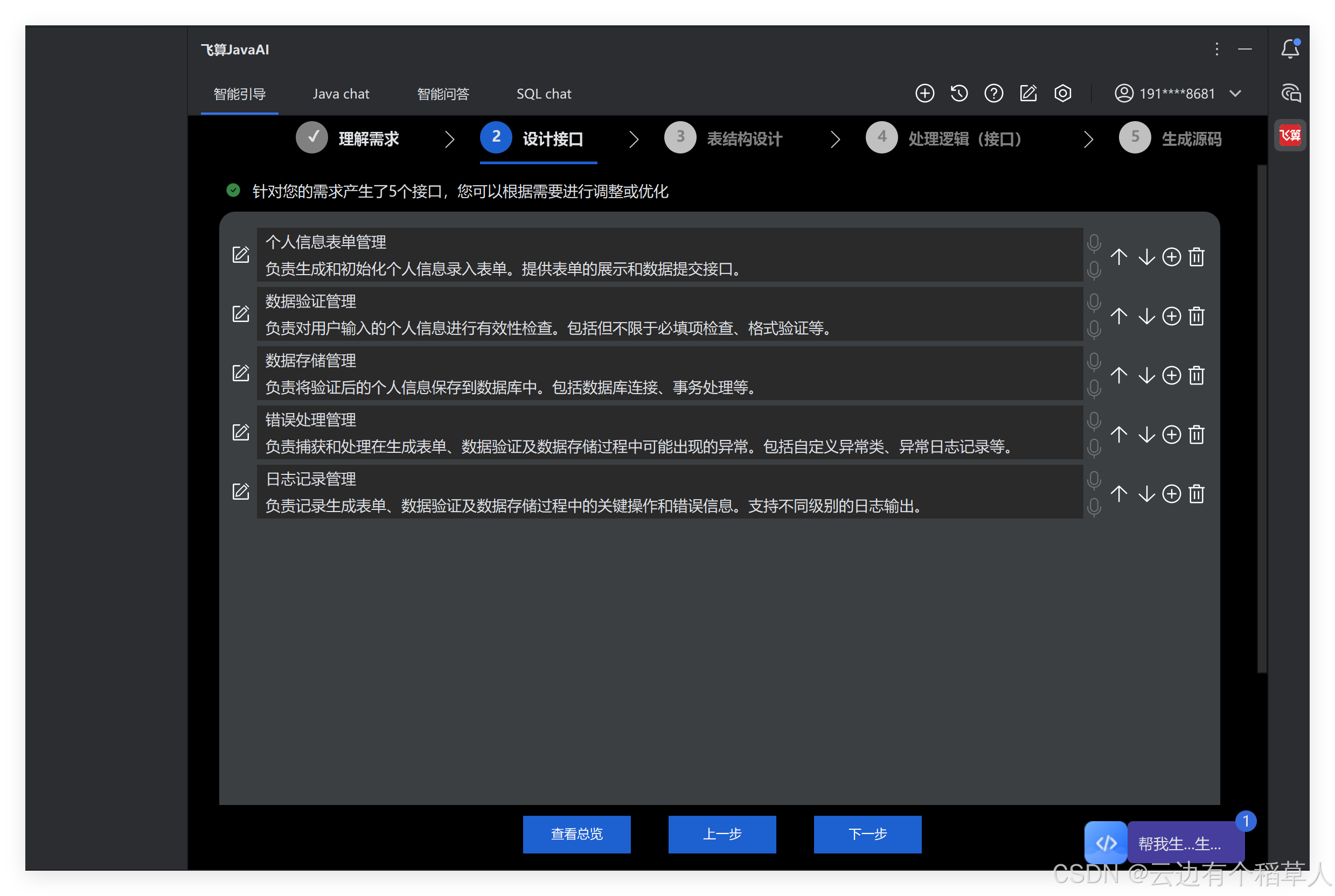Image resolution: width=1335 pixels, height=896 pixels.
Task: Edit the 日志记录管理 entry
Action: [241, 492]
